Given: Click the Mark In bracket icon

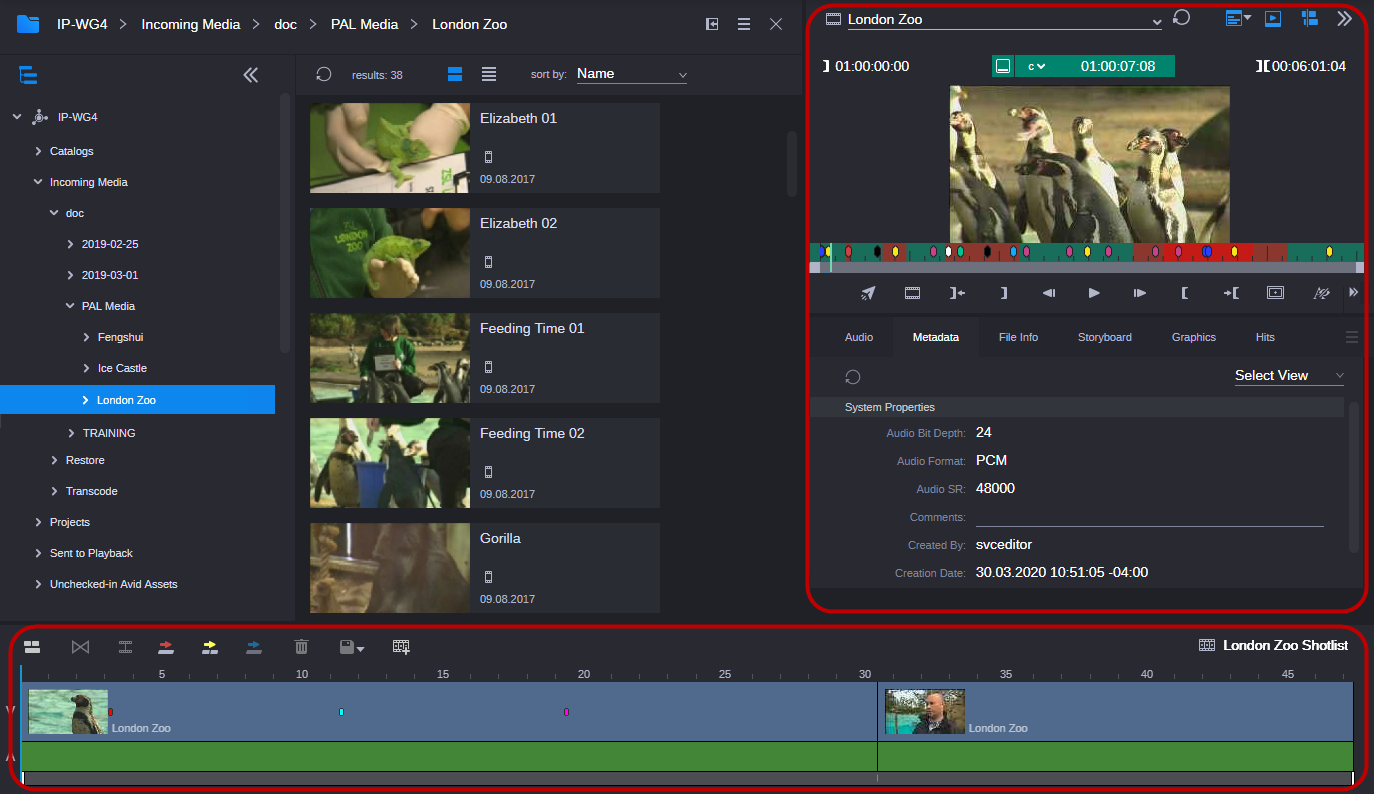Looking at the screenshot, I should coord(1185,293).
